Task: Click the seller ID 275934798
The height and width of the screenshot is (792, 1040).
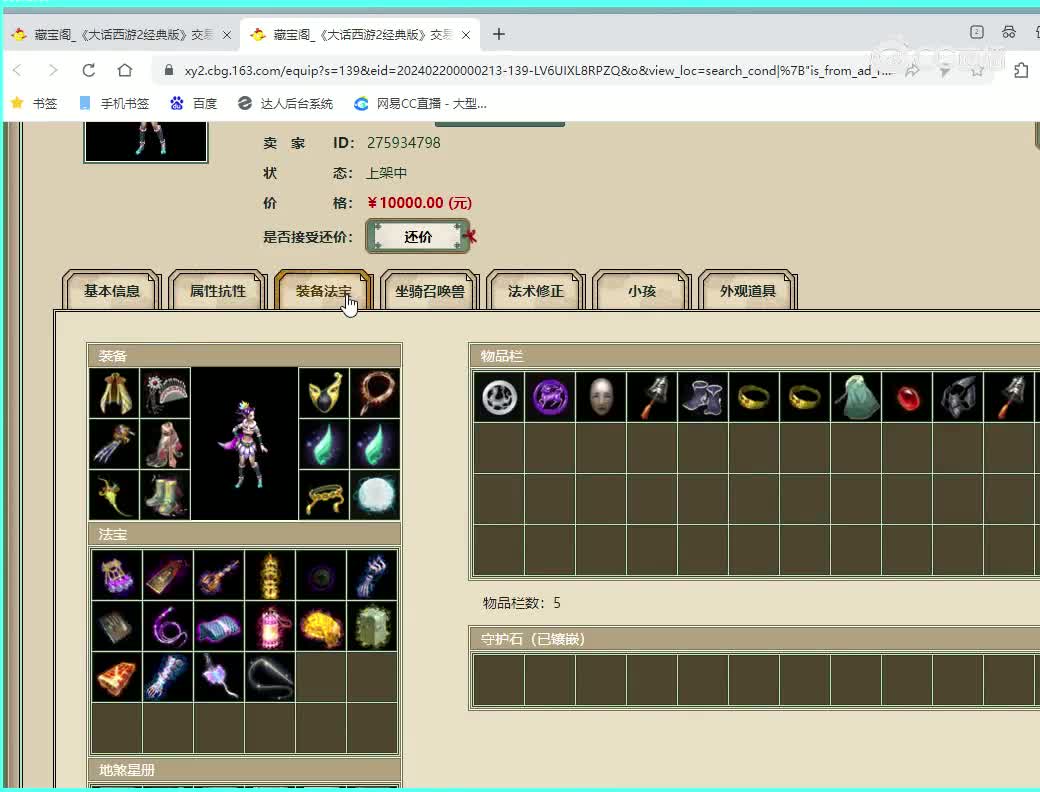Action: tap(403, 143)
